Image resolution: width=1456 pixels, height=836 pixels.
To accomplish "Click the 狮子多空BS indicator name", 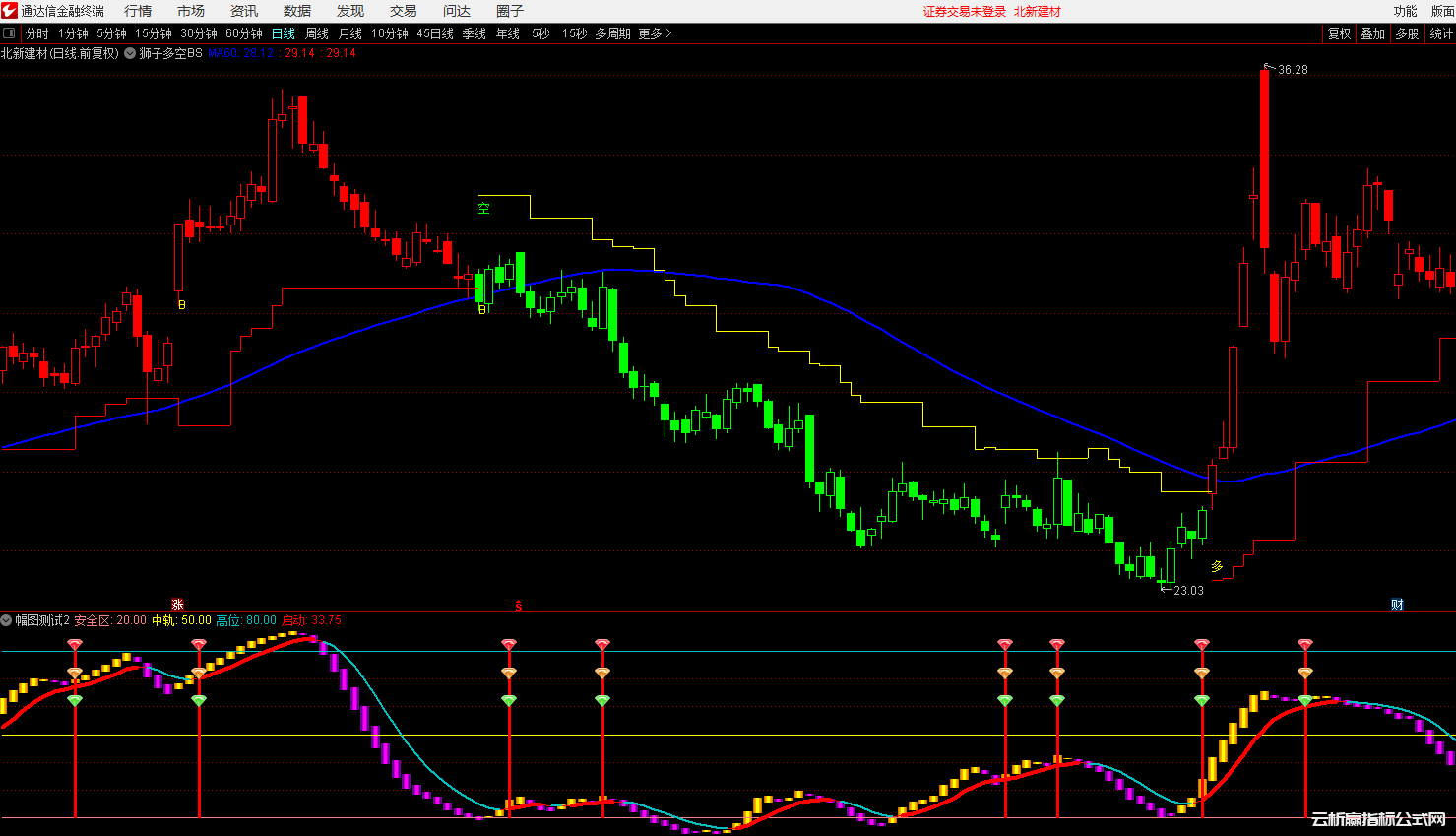I will pyautogui.click(x=170, y=53).
